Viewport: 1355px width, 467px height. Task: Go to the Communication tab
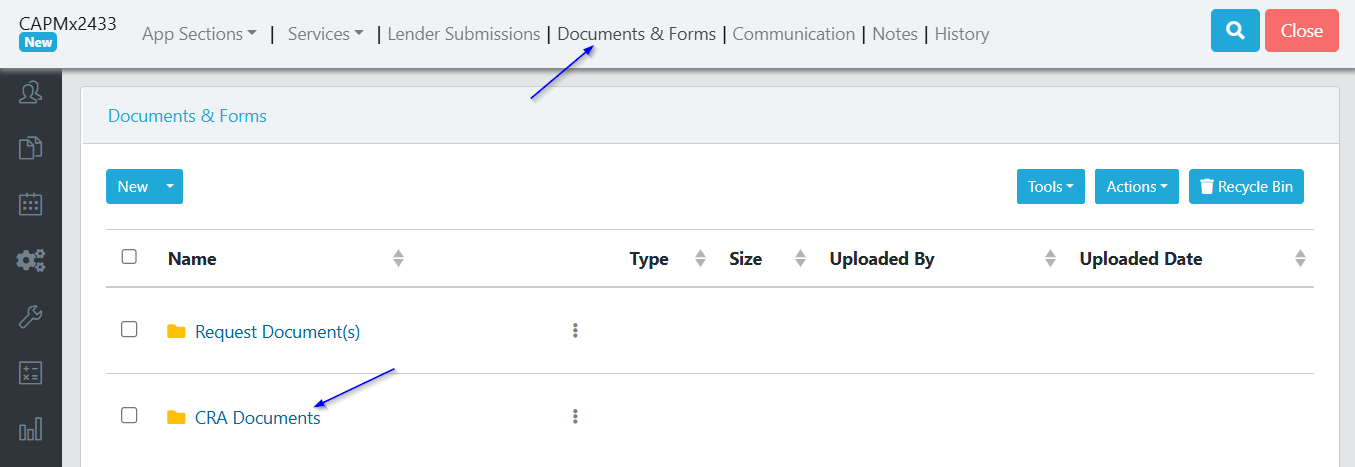tap(794, 34)
